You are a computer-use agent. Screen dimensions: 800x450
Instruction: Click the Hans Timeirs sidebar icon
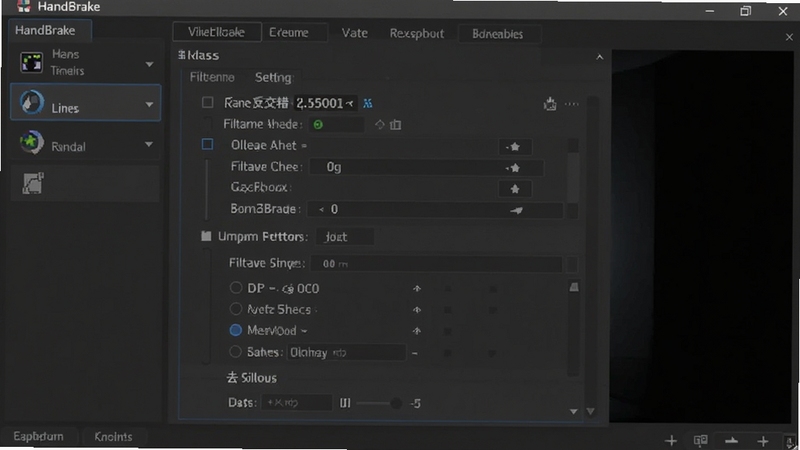click(31, 62)
